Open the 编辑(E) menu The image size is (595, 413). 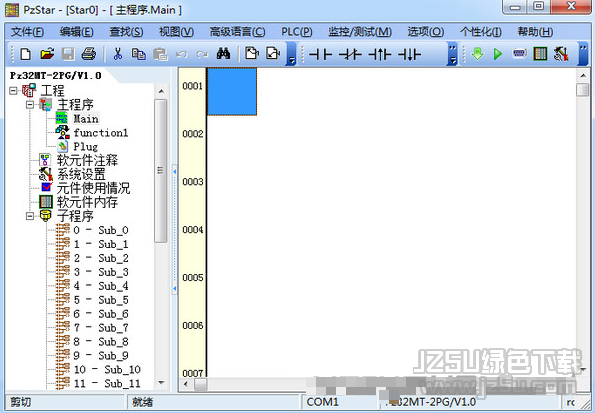(77, 32)
